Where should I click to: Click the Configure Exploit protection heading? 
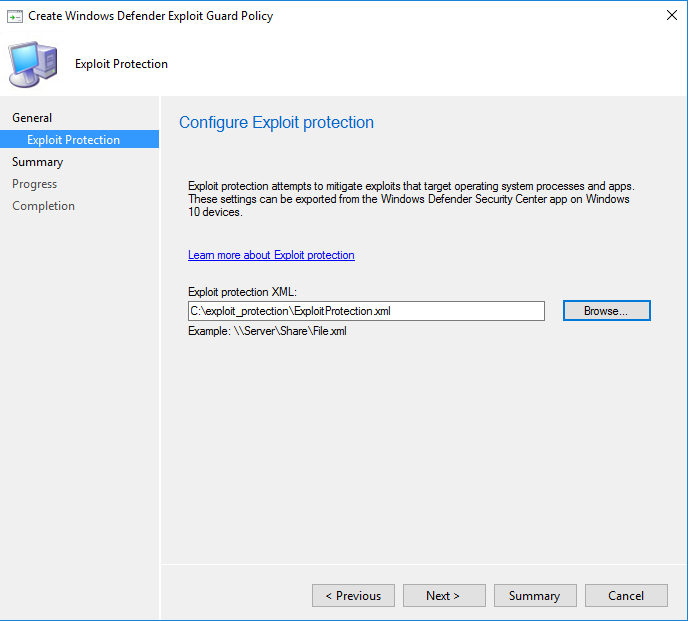(276, 123)
